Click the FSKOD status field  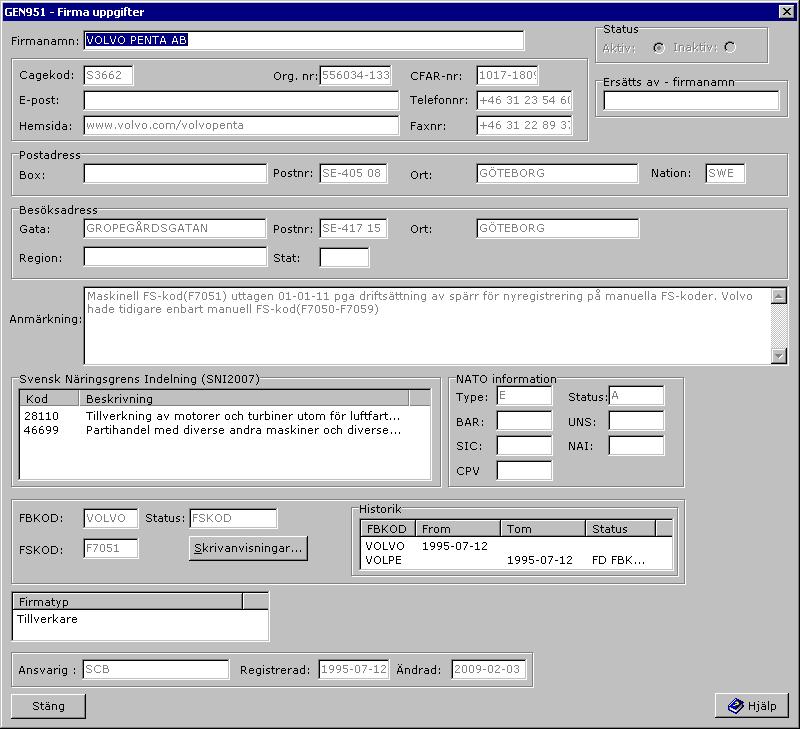pyautogui.click(x=233, y=518)
